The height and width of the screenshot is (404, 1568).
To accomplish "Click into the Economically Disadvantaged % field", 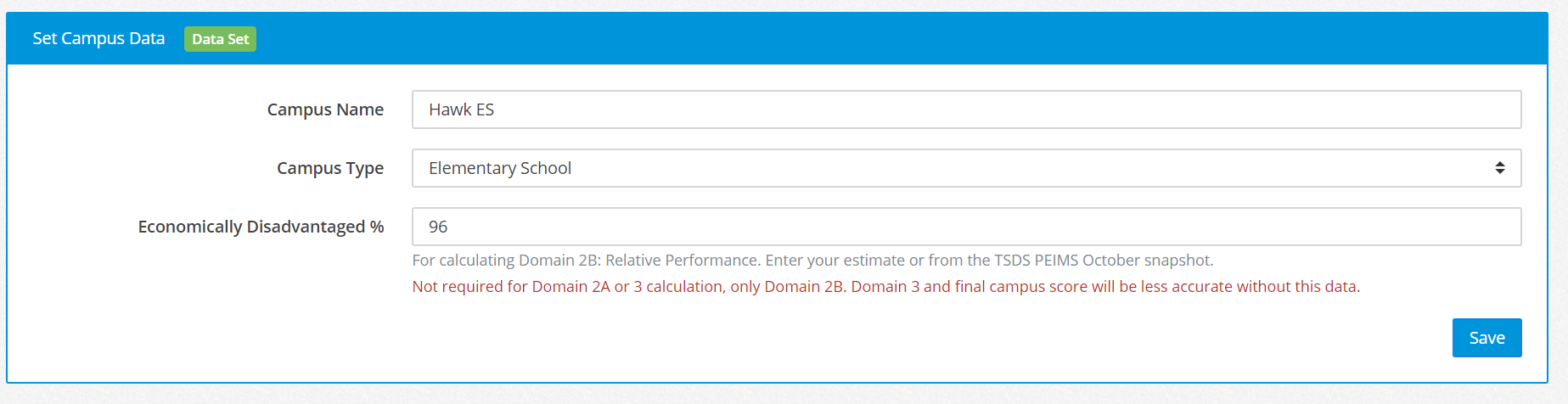I will [x=965, y=227].
